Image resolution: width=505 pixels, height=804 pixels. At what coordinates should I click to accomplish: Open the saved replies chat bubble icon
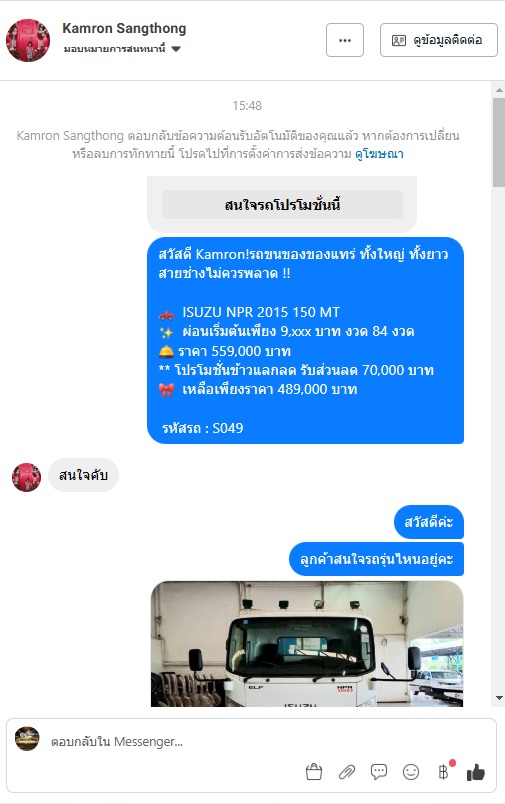click(379, 771)
